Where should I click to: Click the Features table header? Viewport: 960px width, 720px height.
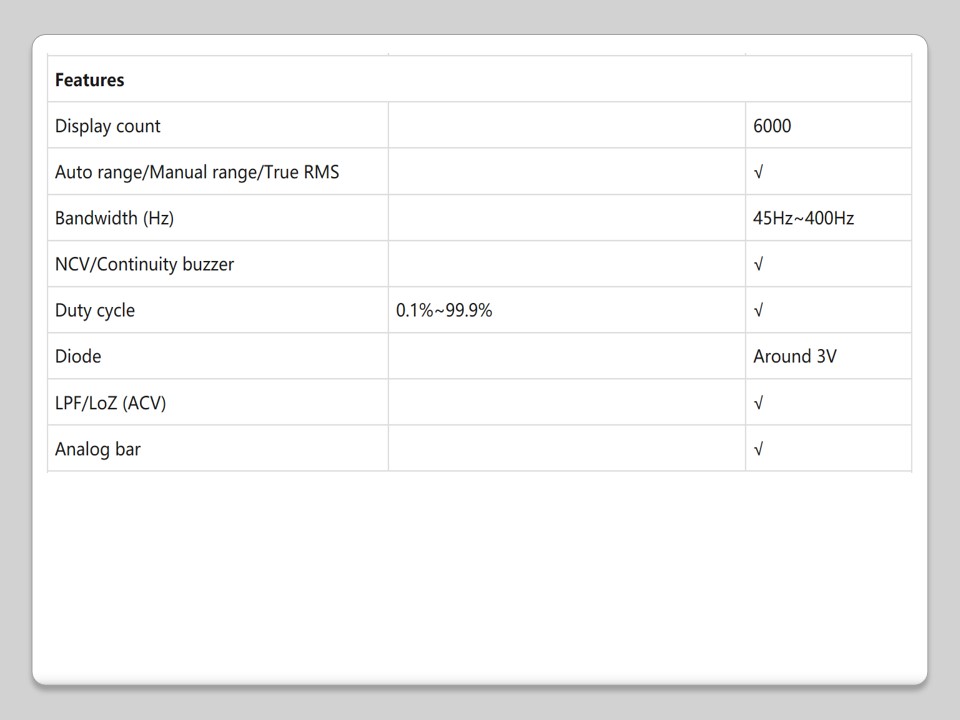[x=90, y=80]
